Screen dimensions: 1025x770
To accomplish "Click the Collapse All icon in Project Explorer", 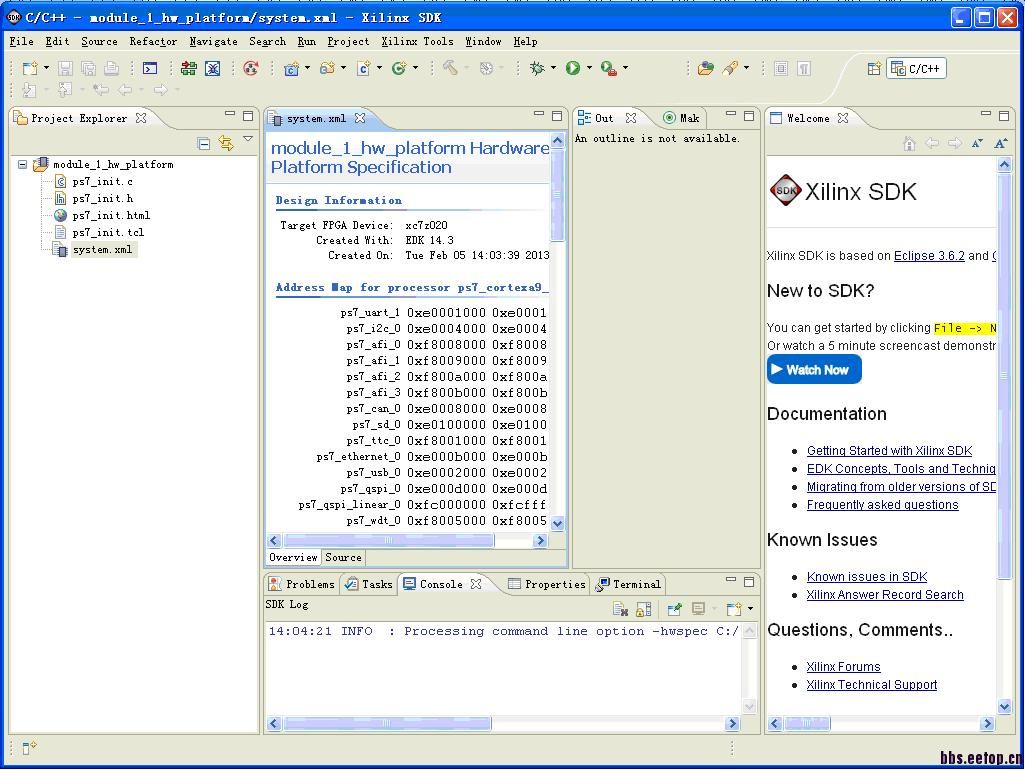I will tap(204, 144).
